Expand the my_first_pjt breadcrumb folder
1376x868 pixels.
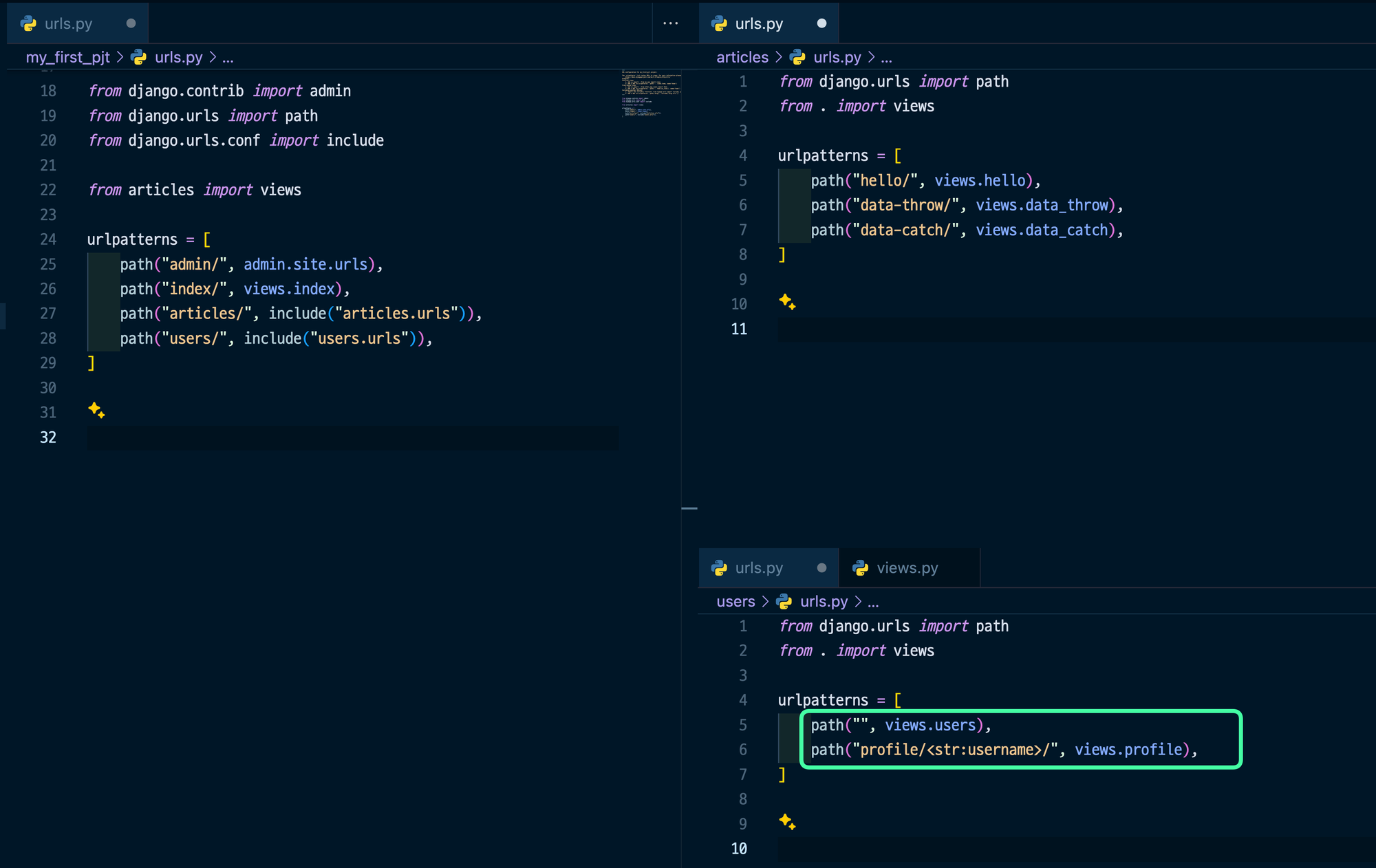click(67, 57)
